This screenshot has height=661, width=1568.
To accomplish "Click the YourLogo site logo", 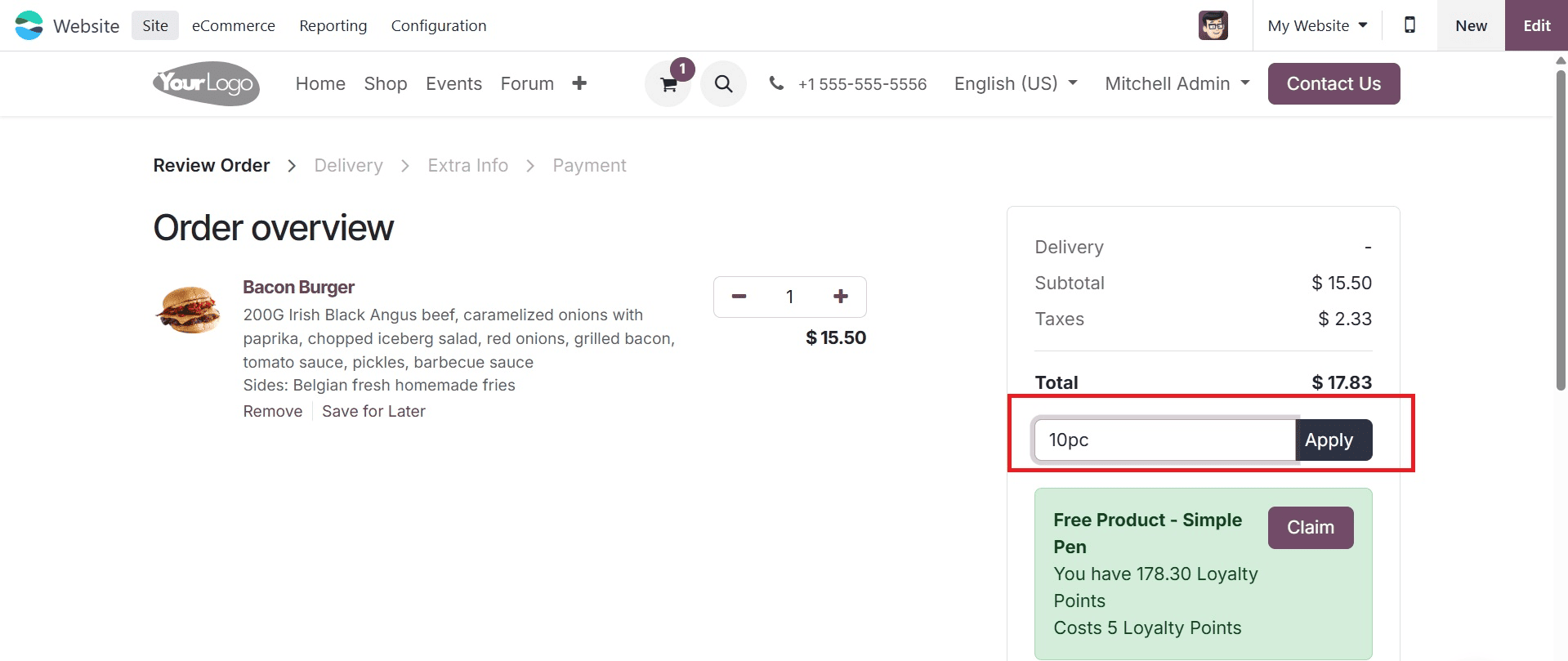I will click(205, 83).
